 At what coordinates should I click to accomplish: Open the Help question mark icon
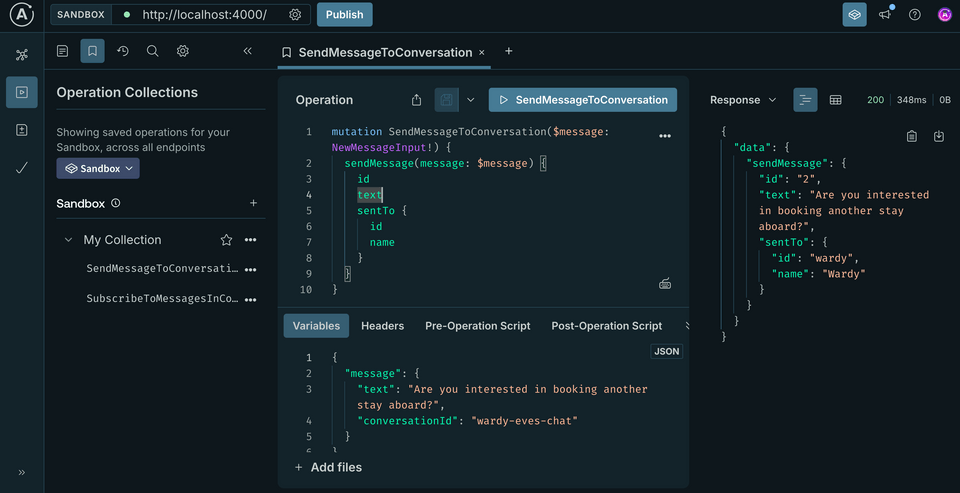pos(915,15)
